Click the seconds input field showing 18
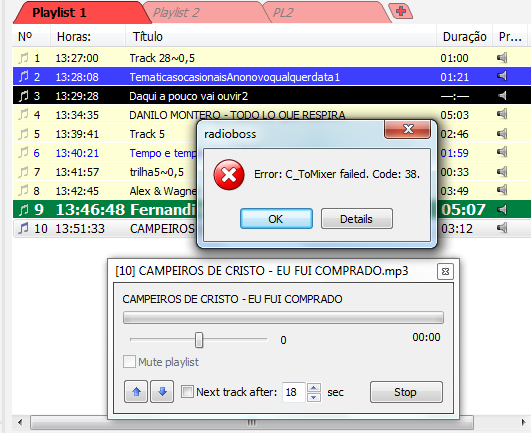The height and width of the screenshot is (433, 531). 294,392
